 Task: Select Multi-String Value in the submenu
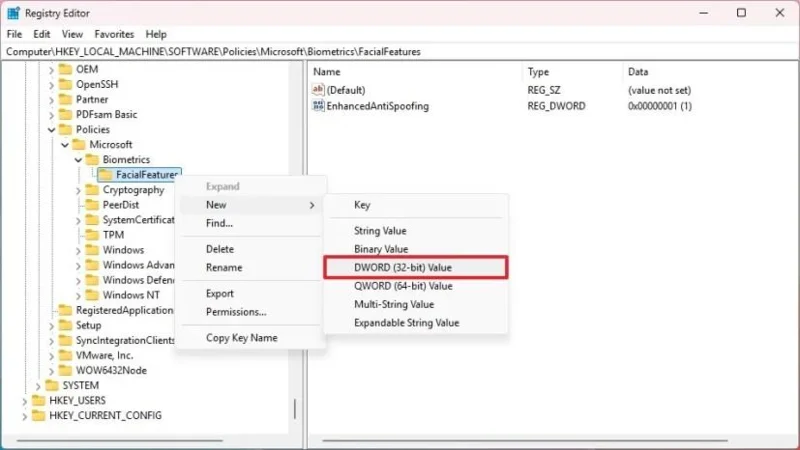[416, 304]
